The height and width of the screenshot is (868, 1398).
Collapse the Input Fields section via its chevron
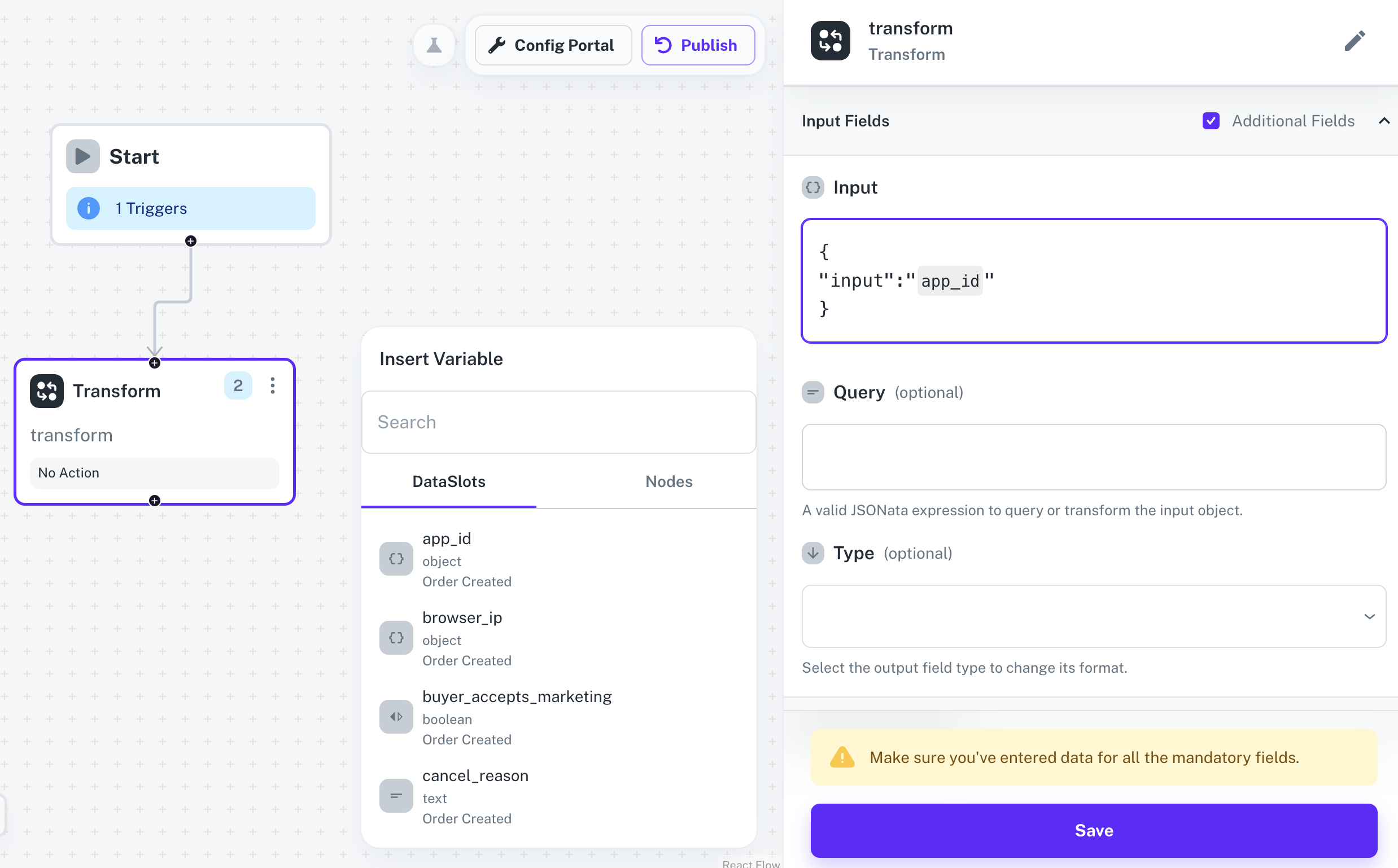(1385, 121)
